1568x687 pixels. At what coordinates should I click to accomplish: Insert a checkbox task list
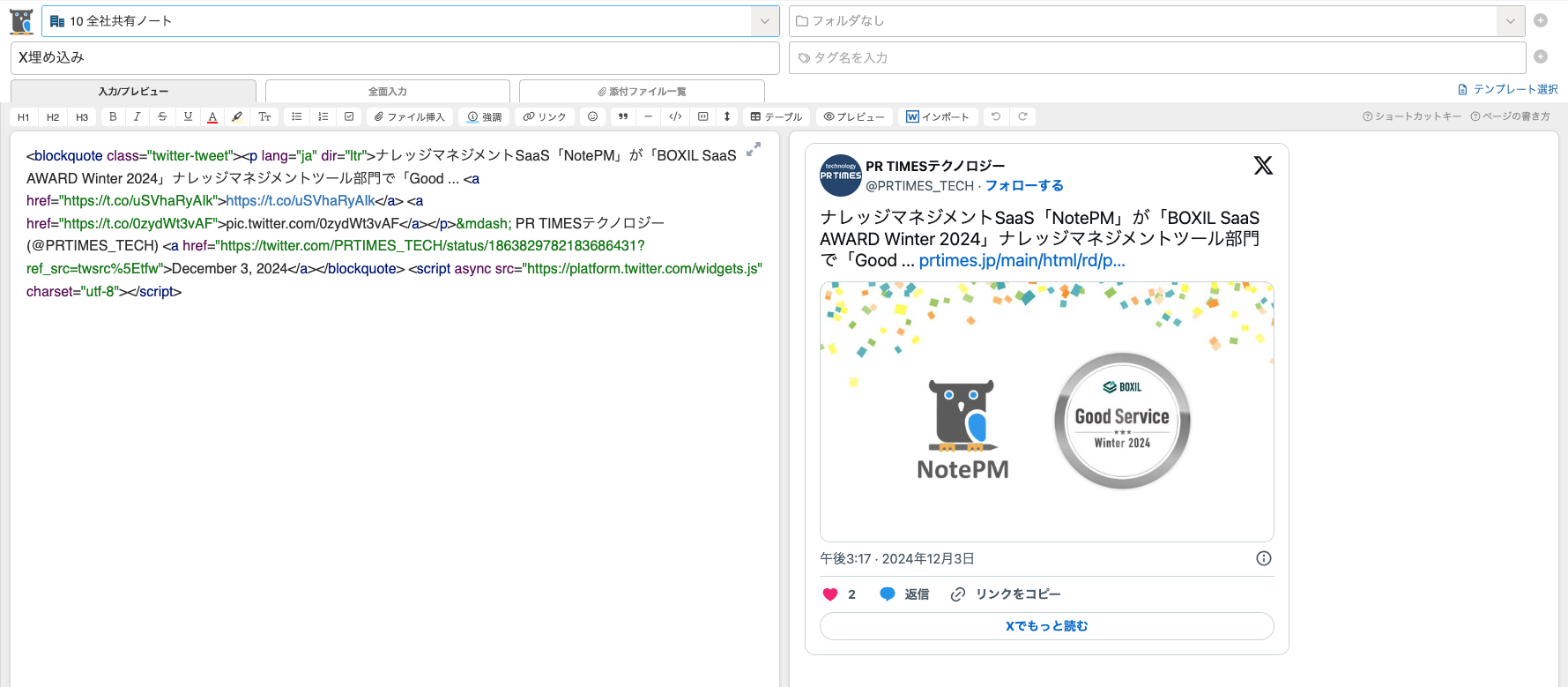coord(349,116)
